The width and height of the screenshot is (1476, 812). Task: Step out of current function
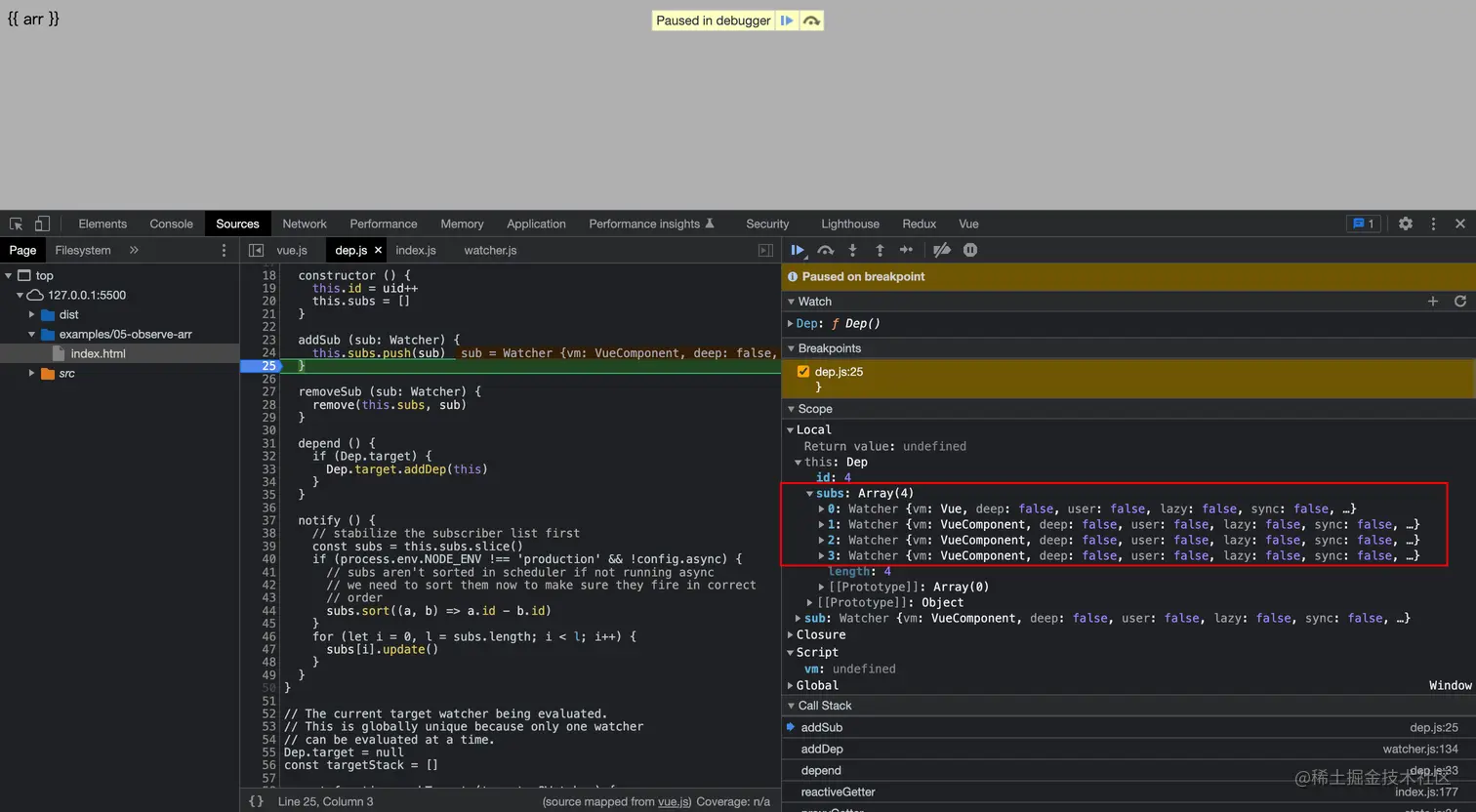[880, 251]
